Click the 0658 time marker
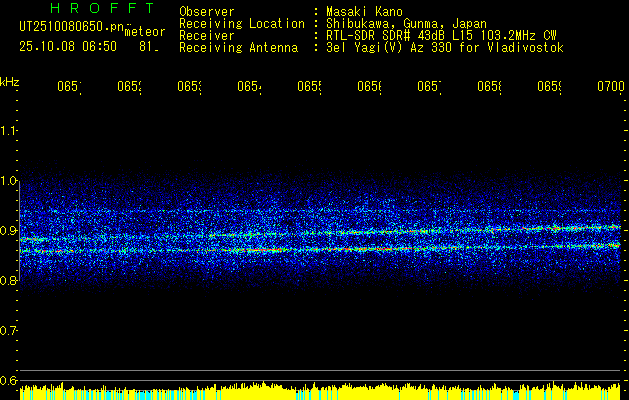Screen dimensions: 629x400 [x=490, y=87]
